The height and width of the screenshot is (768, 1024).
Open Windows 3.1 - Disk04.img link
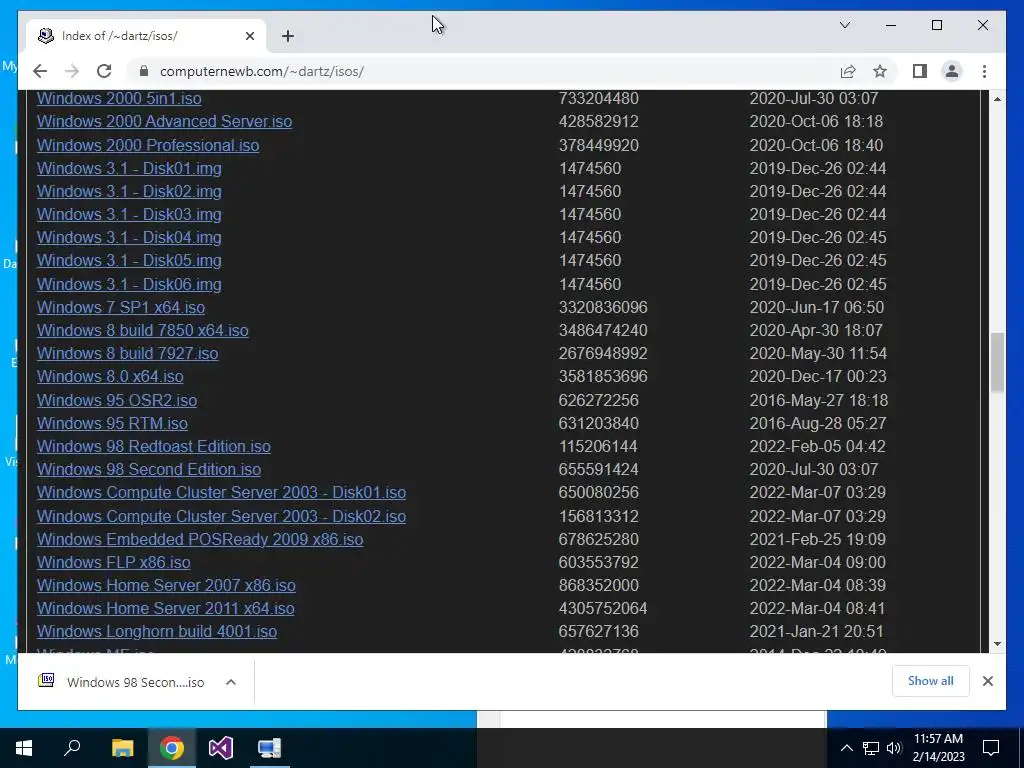point(129,237)
